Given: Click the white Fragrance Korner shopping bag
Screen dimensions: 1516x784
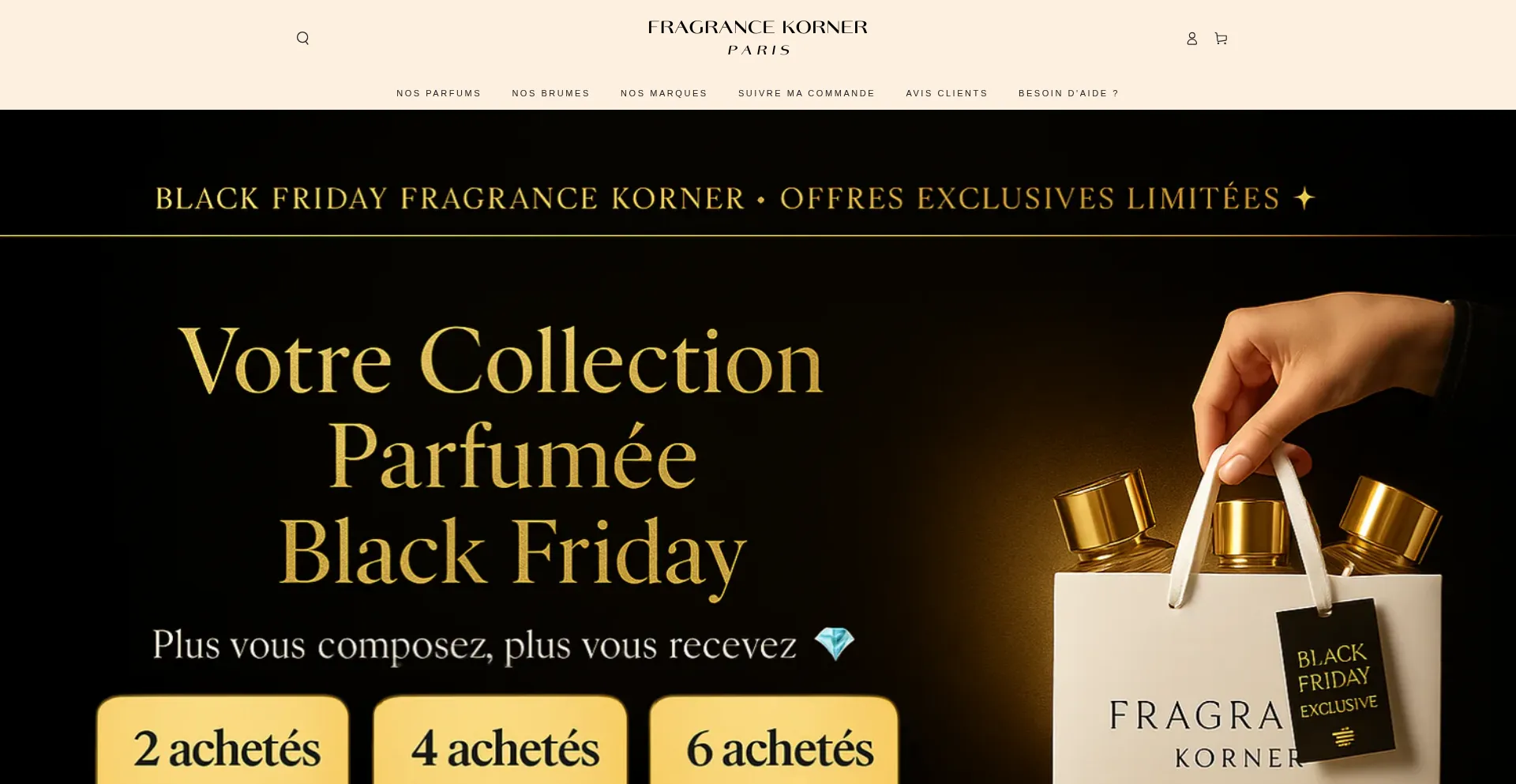Looking at the screenshot, I should coord(1248,679).
